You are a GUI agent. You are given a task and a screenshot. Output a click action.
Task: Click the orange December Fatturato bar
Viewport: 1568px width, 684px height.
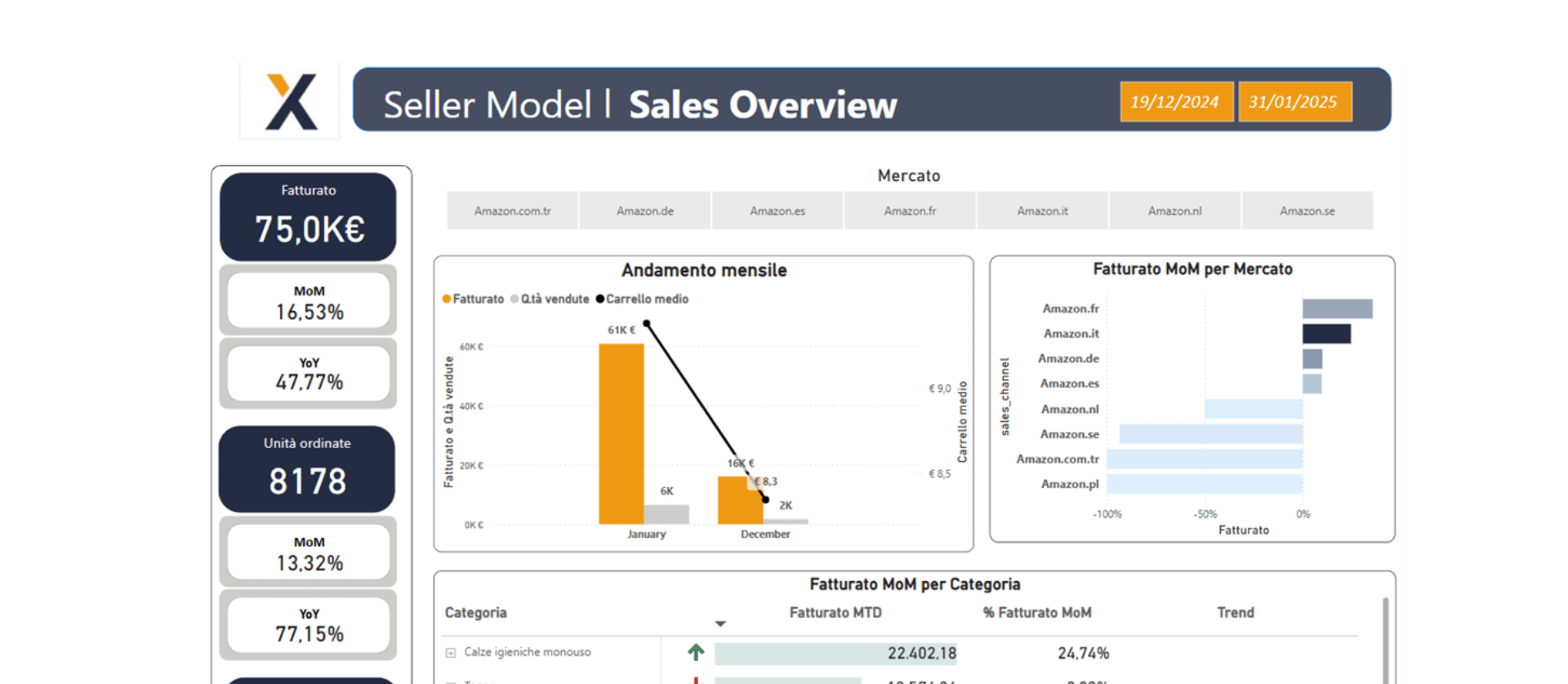click(x=740, y=500)
